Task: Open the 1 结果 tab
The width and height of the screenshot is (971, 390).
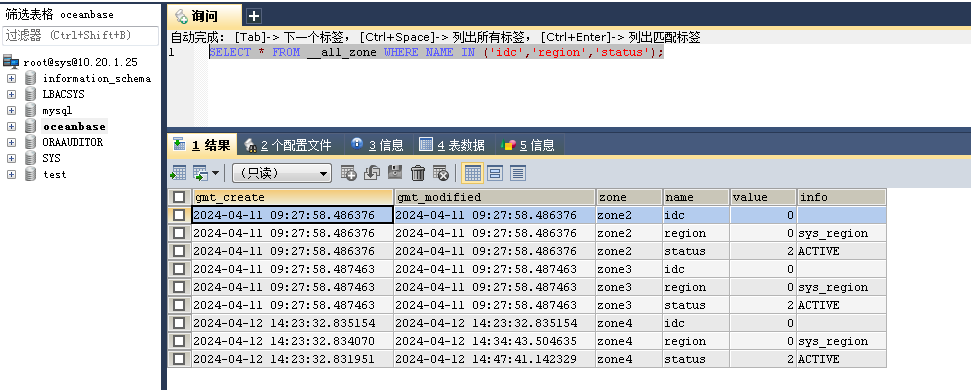Action: [x=202, y=145]
